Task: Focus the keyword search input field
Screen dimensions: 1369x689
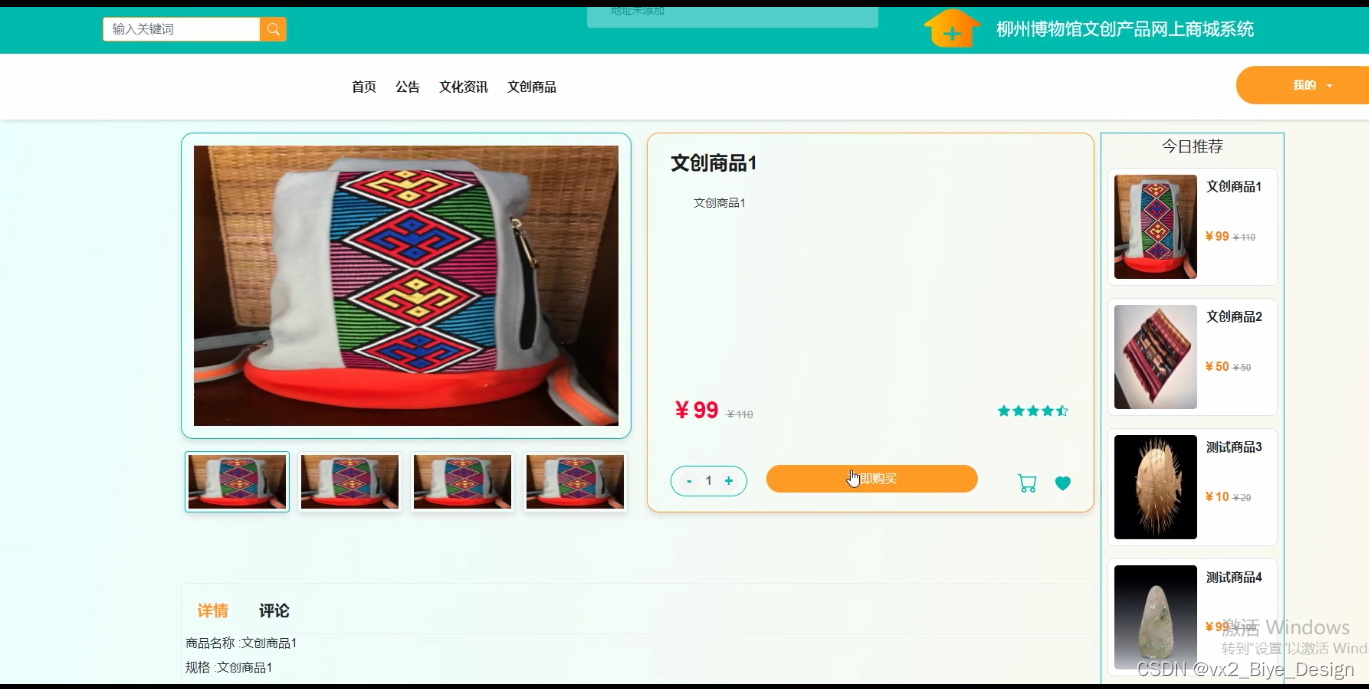Action: 181,29
